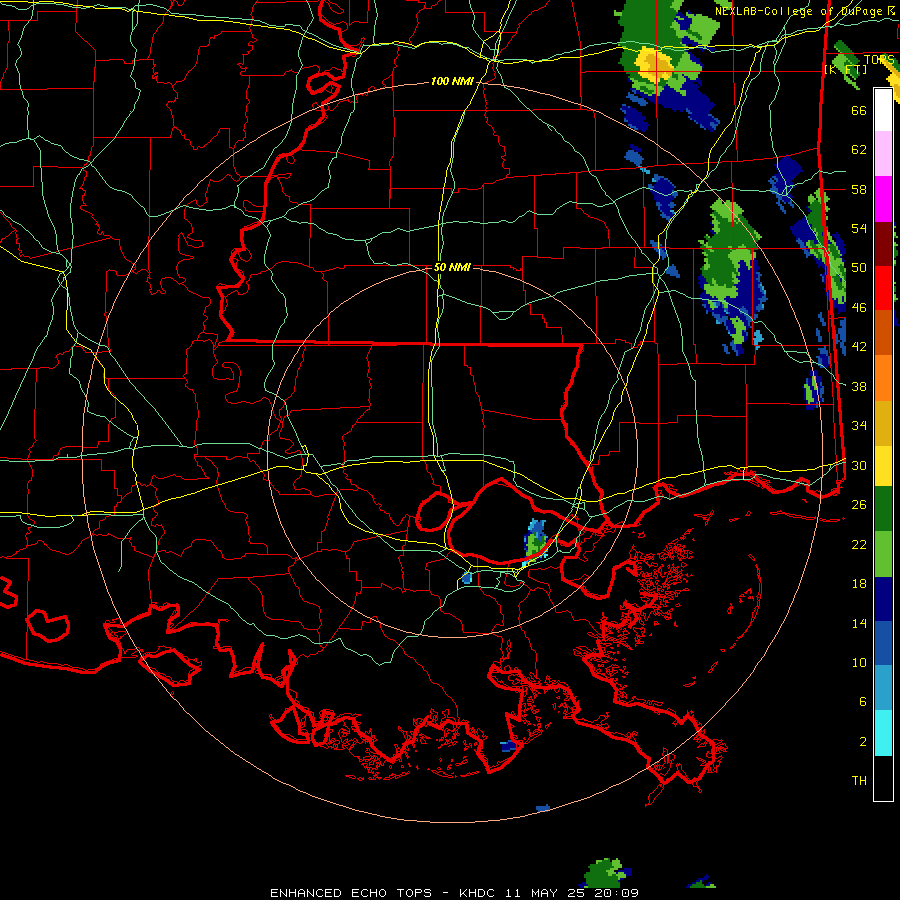The height and width of the screenshot is (900, 900).
Task: Click the legend value '14'
Action: tap(859, 623)
